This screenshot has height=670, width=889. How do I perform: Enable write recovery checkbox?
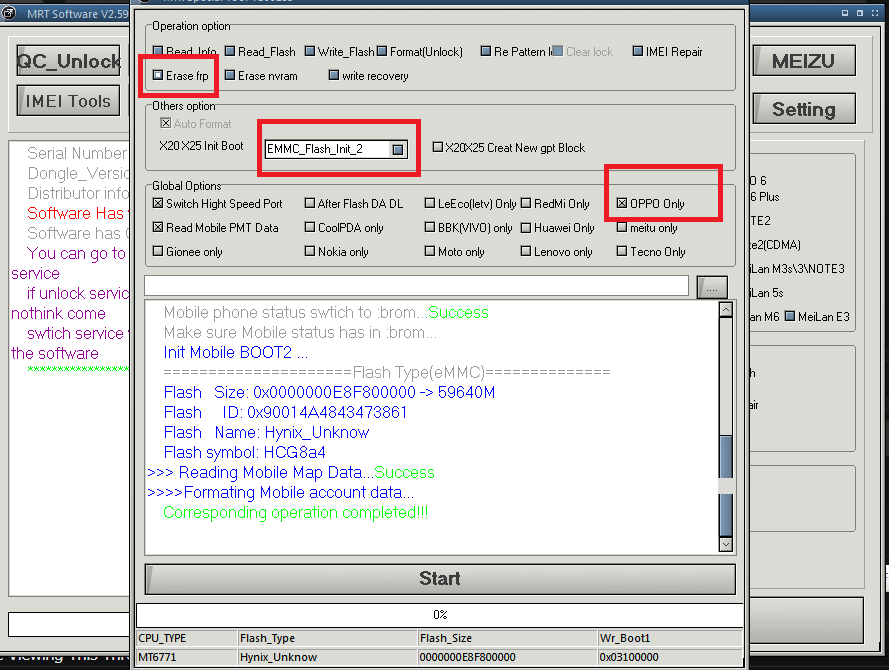point(334,75)
